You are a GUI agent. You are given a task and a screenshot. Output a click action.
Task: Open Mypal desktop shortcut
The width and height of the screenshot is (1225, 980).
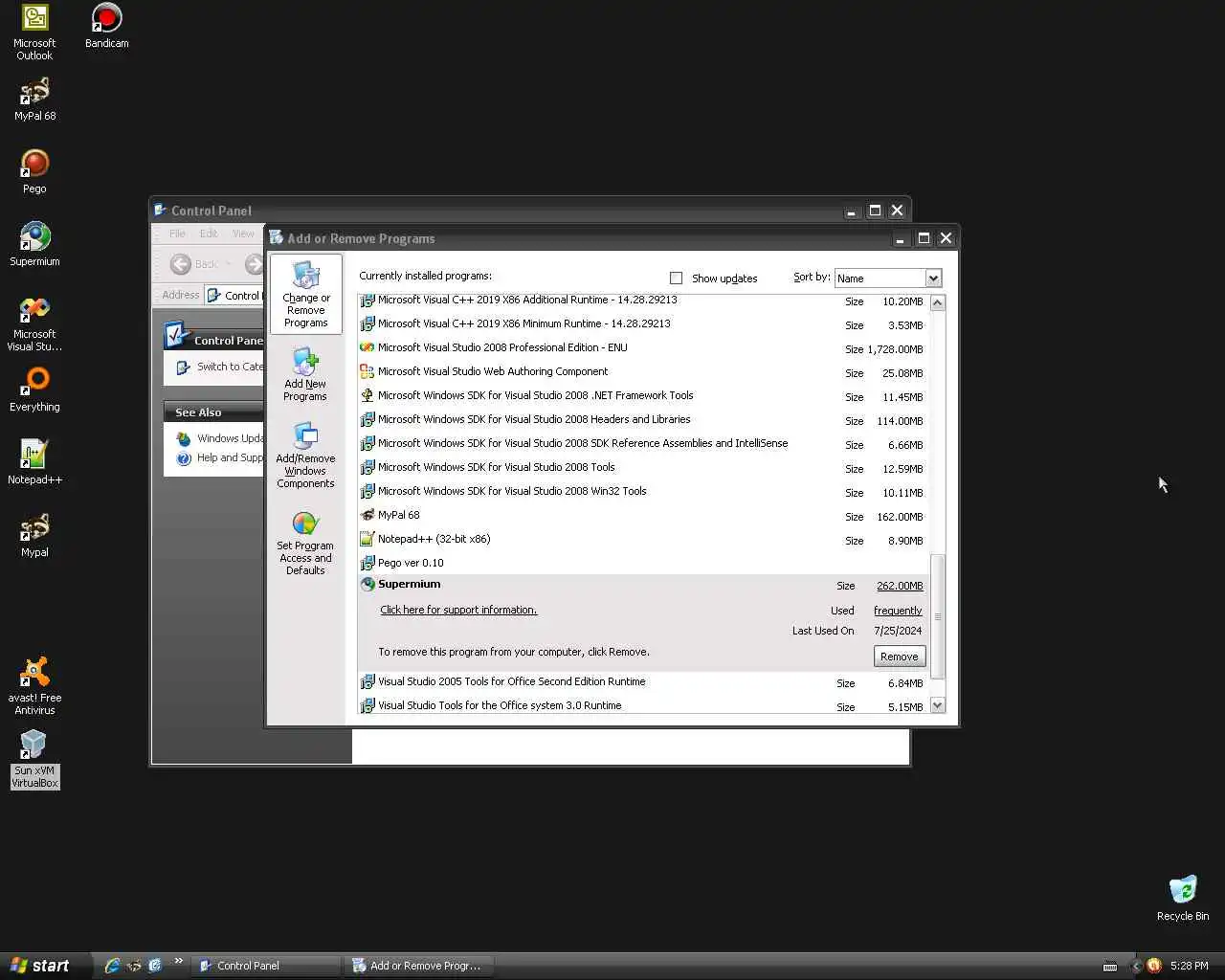[x=34, y=535]
